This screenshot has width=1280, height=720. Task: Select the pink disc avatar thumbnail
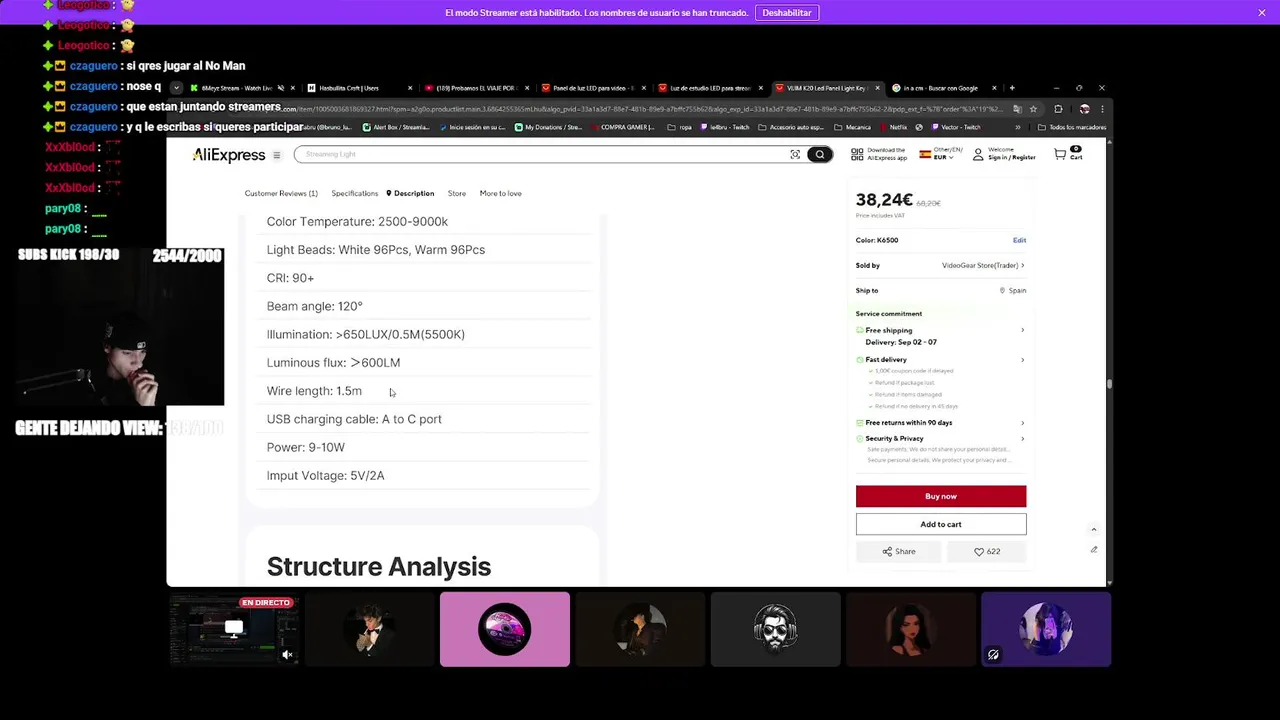504,629
